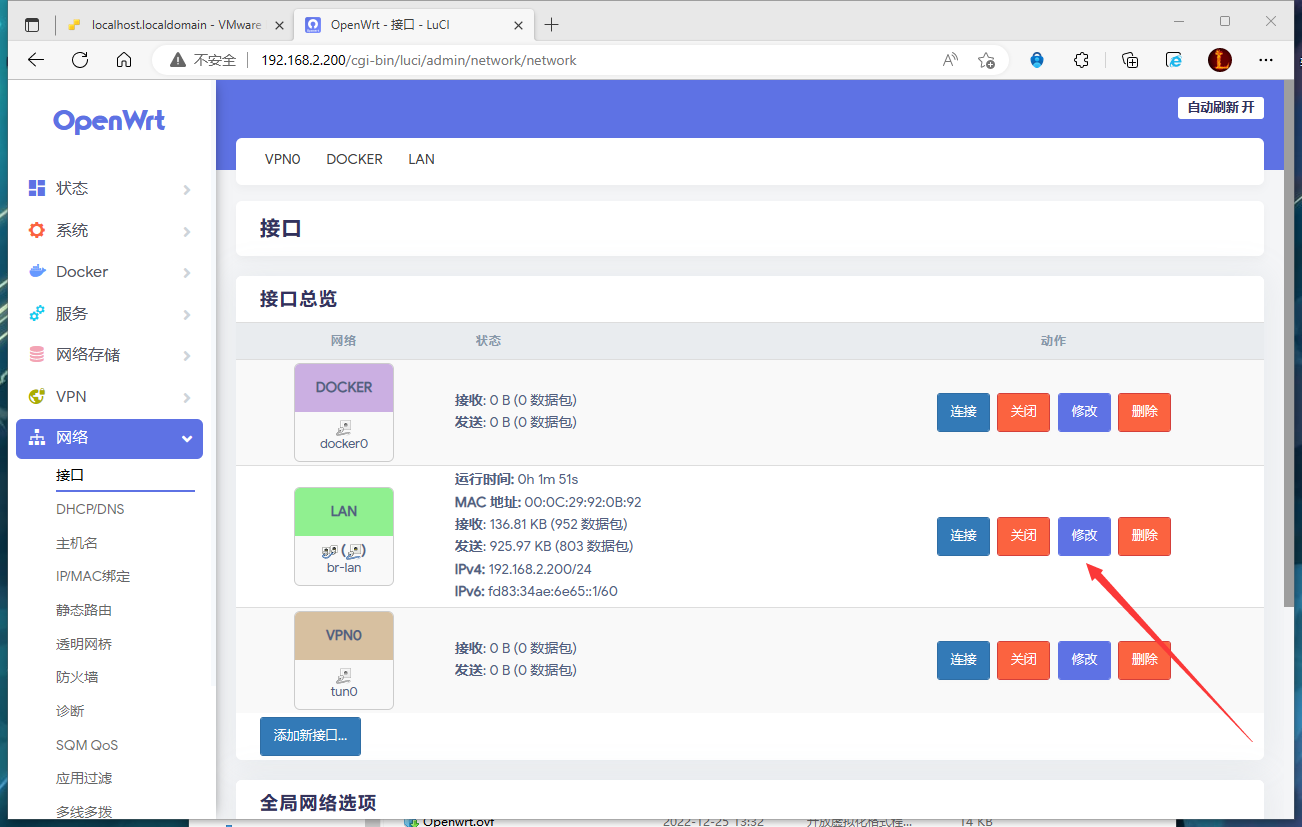Go back with browser back arrow
The image size is (1302, 827).
point(36,60)
